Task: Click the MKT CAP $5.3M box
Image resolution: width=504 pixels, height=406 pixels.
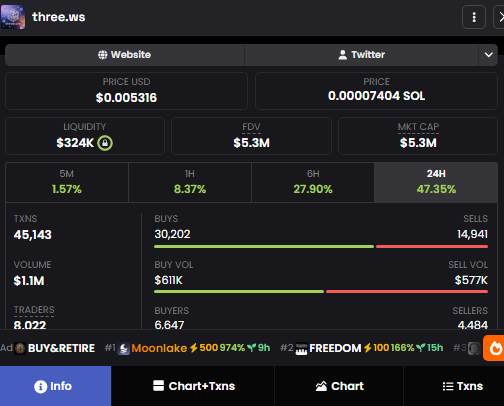Action: 418,136
